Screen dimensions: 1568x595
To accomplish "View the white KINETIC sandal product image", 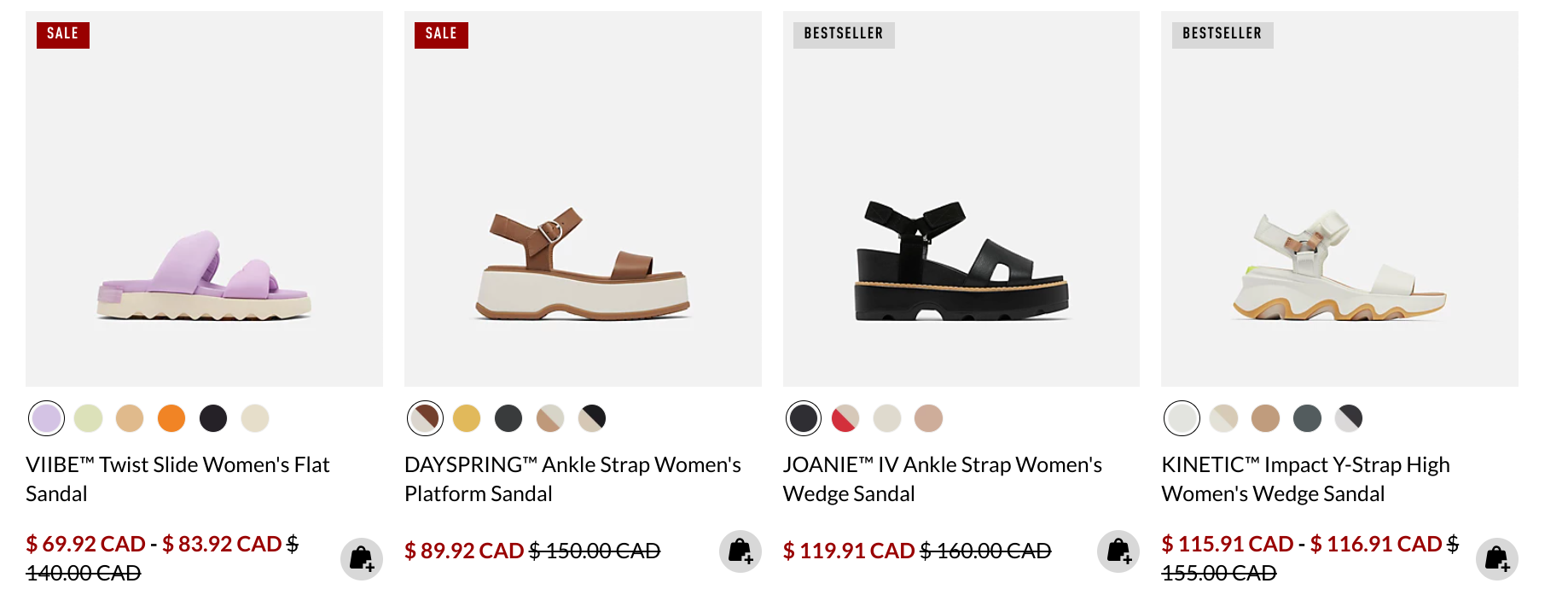I will [x=1340, y=199].
